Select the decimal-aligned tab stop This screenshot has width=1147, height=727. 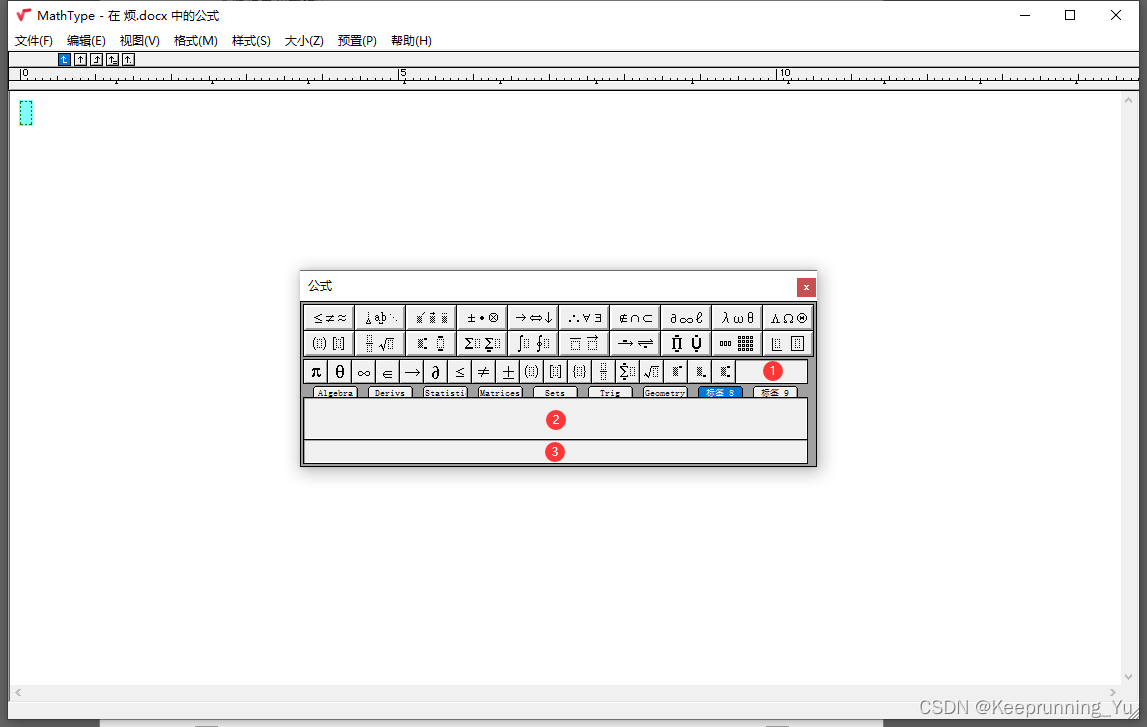129,59
